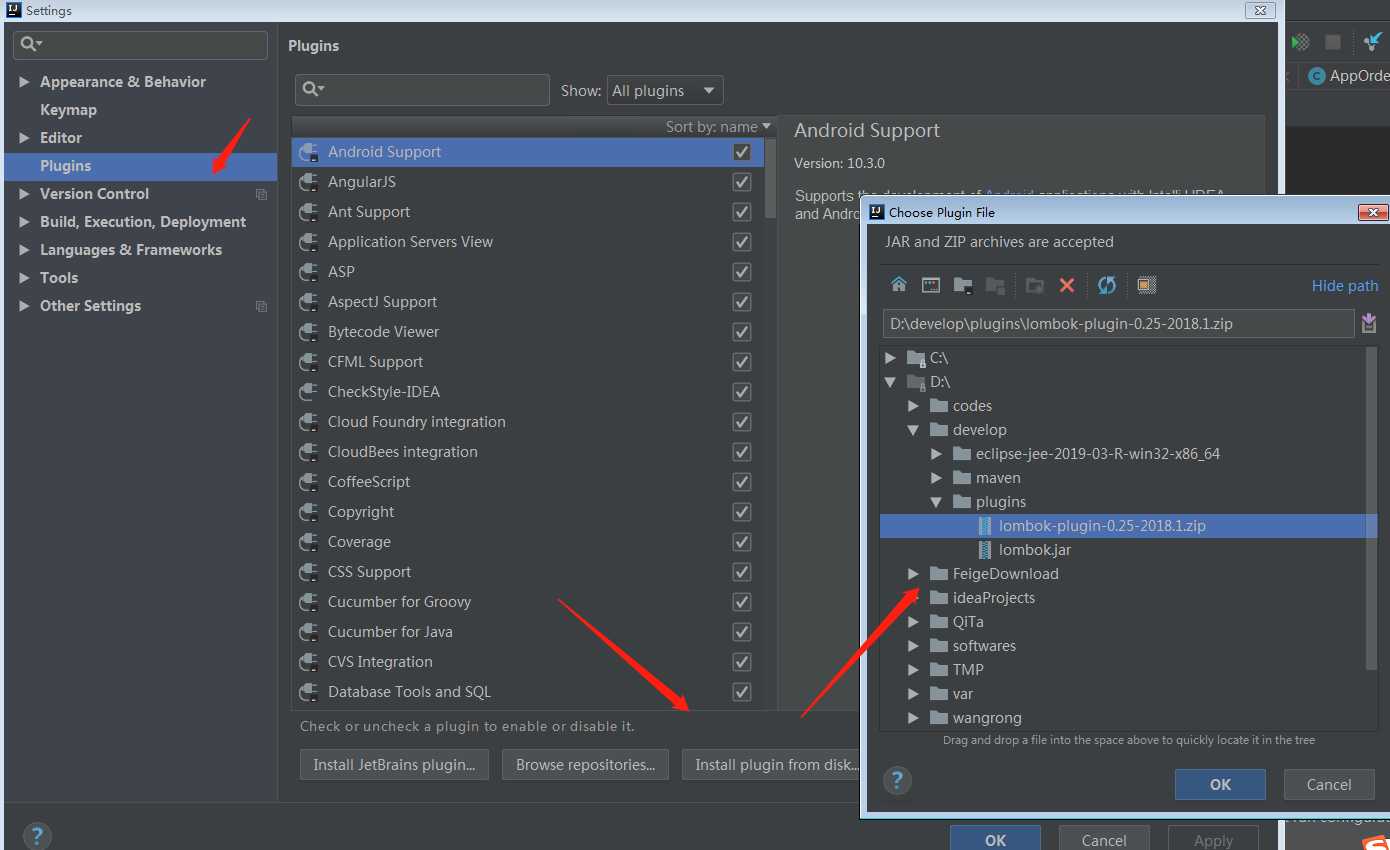Click the Database Tools and SQL plugin icon

click(x=310, y=692)
